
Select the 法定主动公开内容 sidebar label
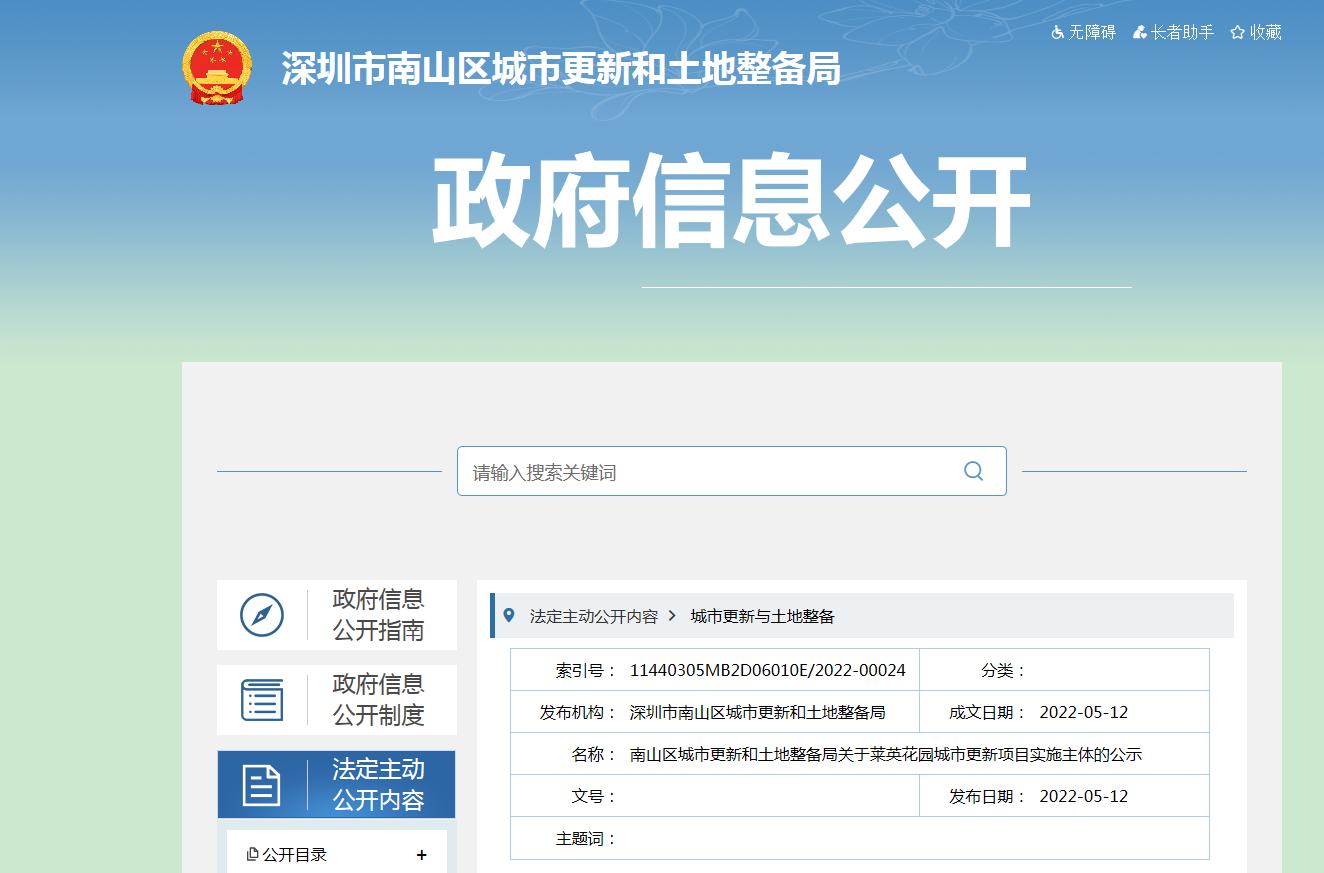378,785
